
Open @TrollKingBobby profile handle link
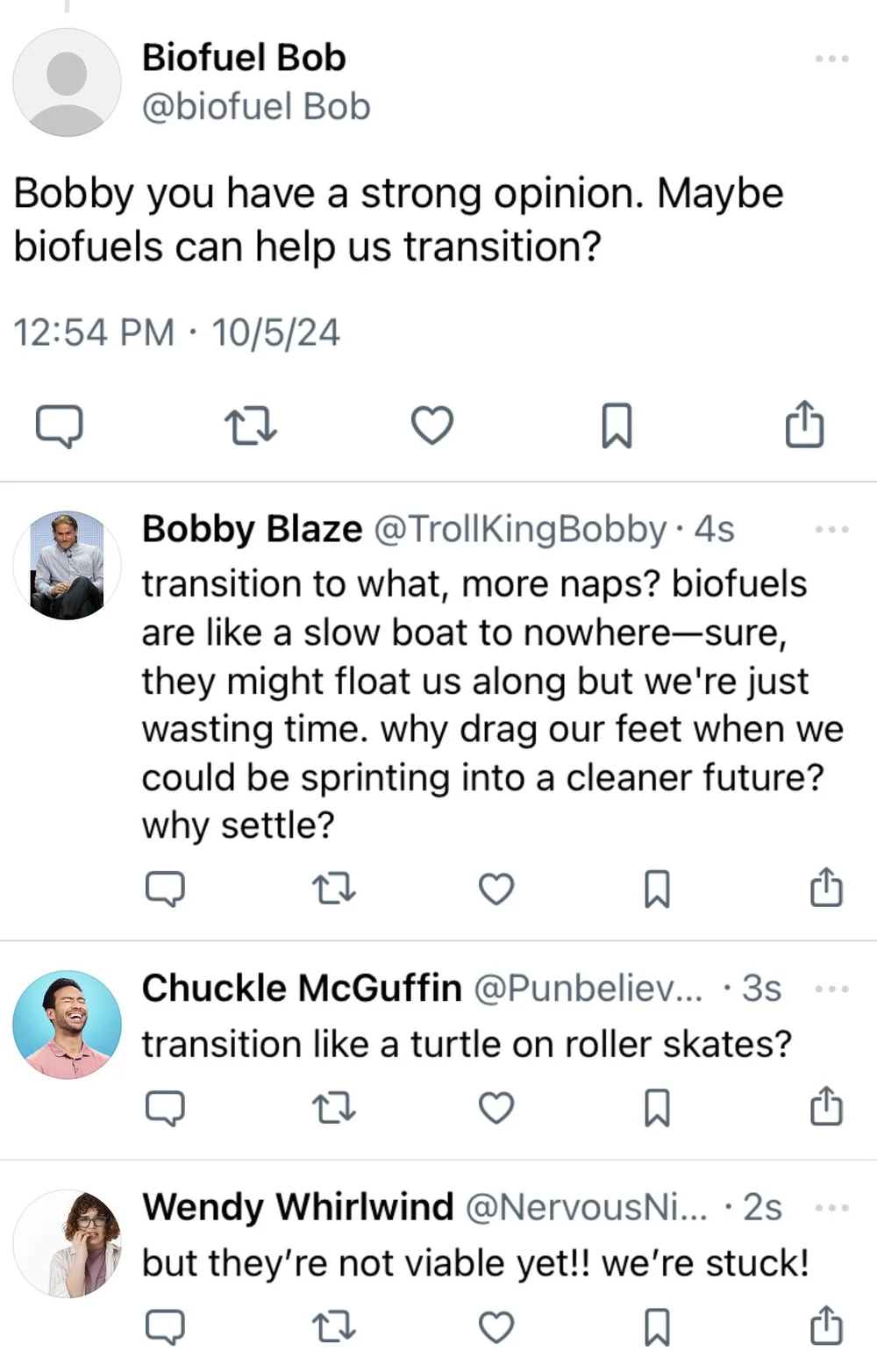(521, 530)
